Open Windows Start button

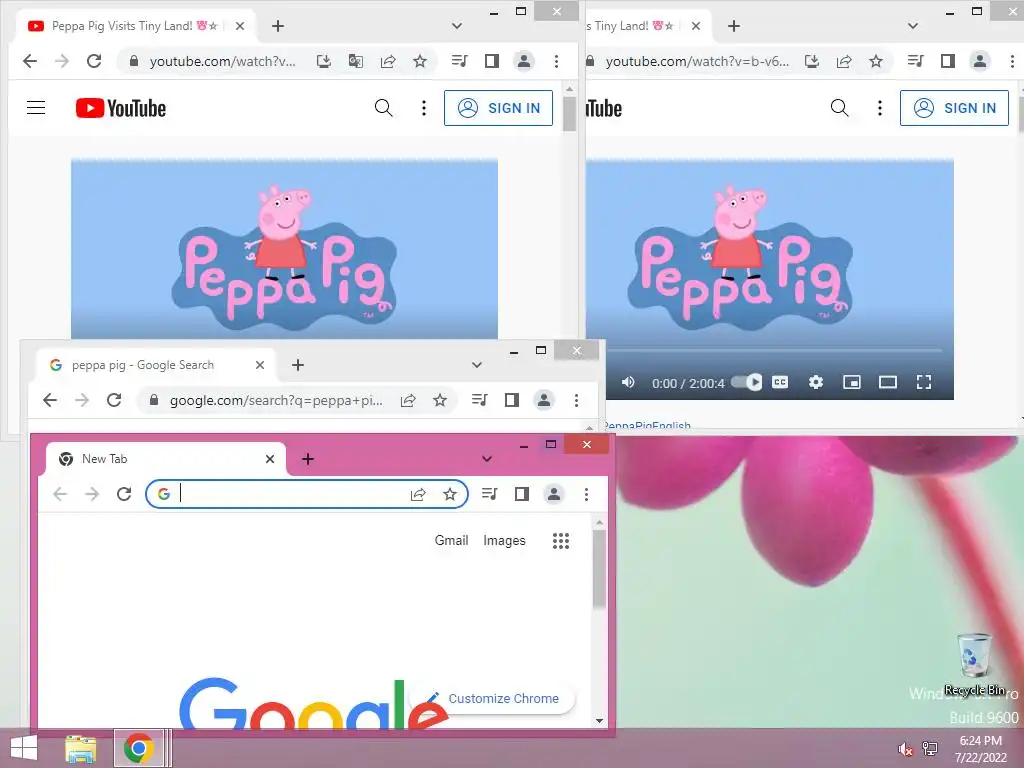[x=24, y=748]
